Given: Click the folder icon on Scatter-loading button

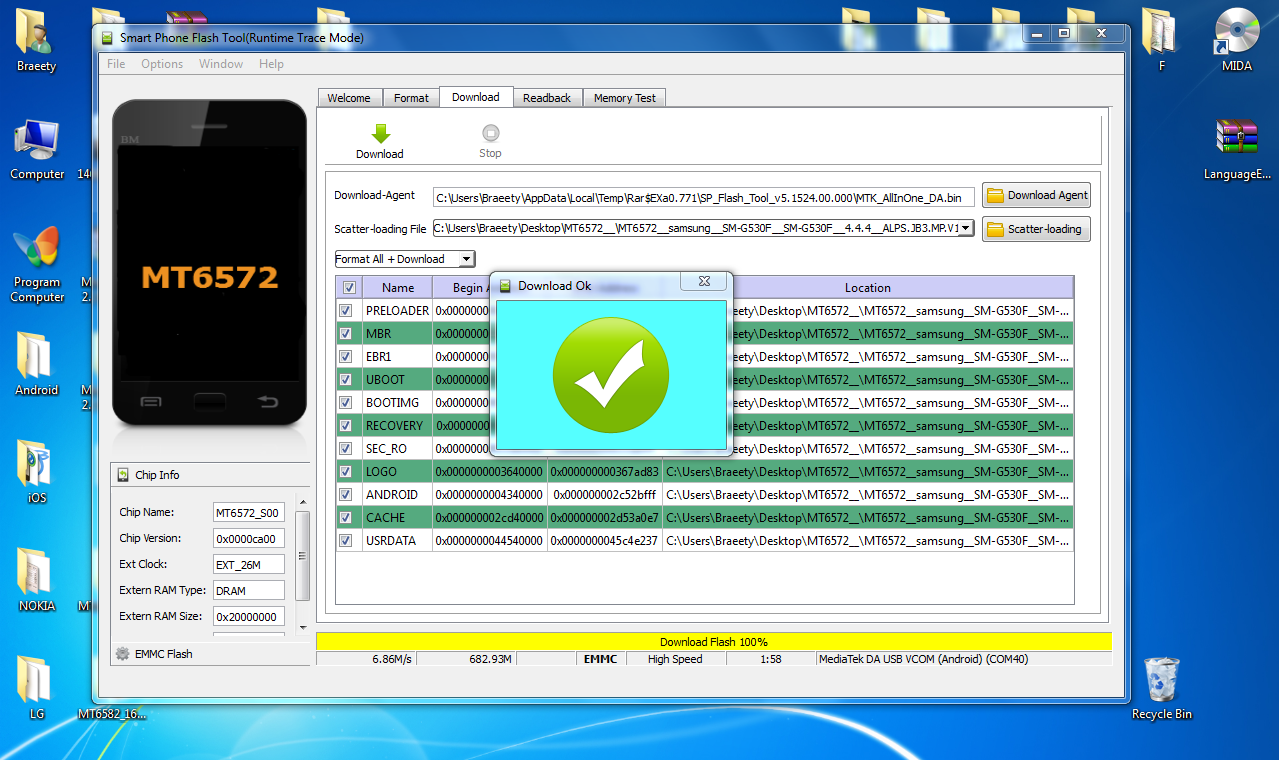Looking at the screenshot, I should click(x=994, y=229).
